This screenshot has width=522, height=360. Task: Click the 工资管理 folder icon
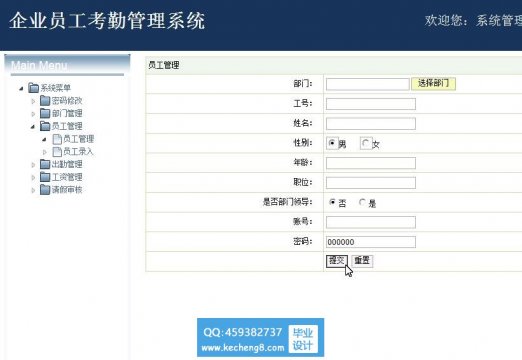tap(45, 177)
